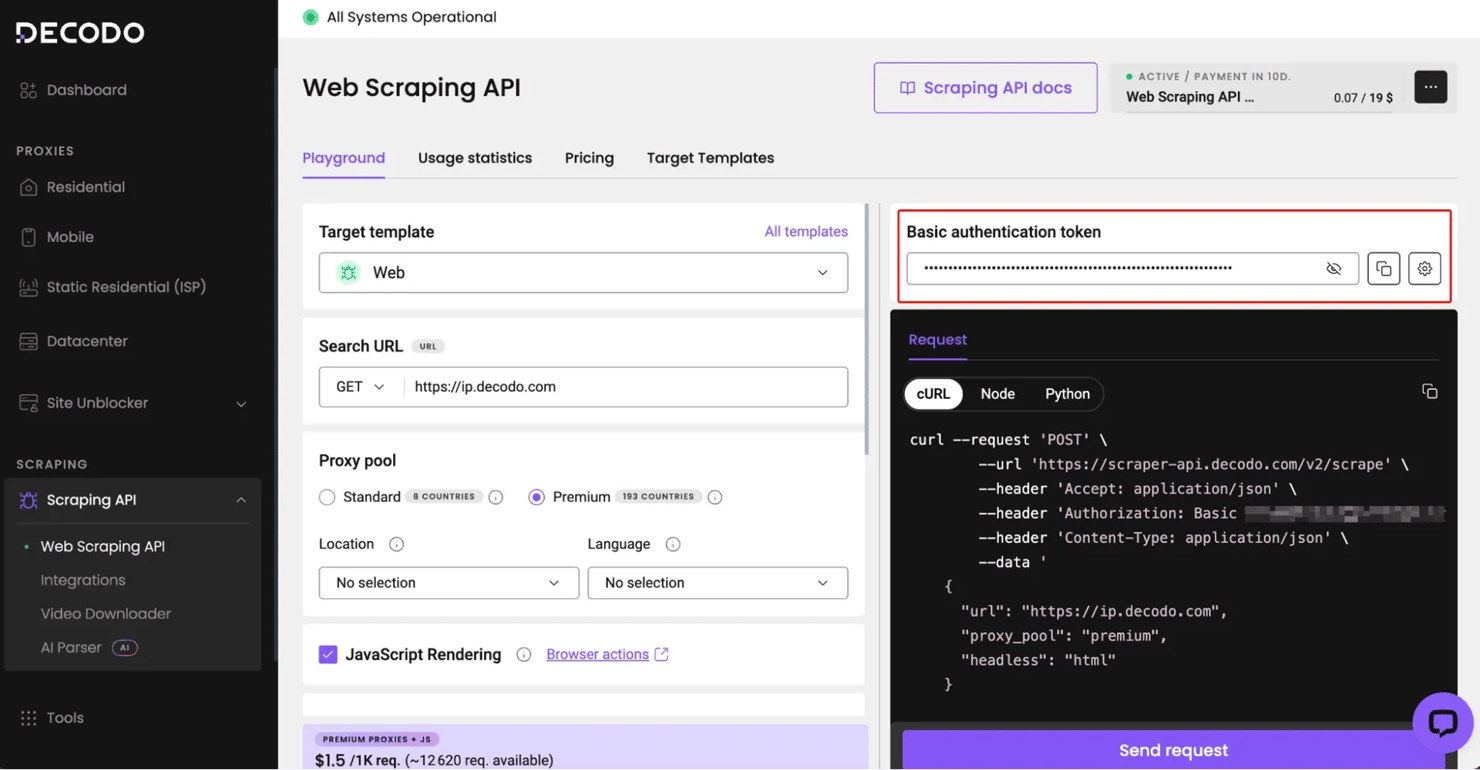This screenshot has width=1480, height=770.
Task: Switch to the Pricing tab
Action: tap(589, 158)
